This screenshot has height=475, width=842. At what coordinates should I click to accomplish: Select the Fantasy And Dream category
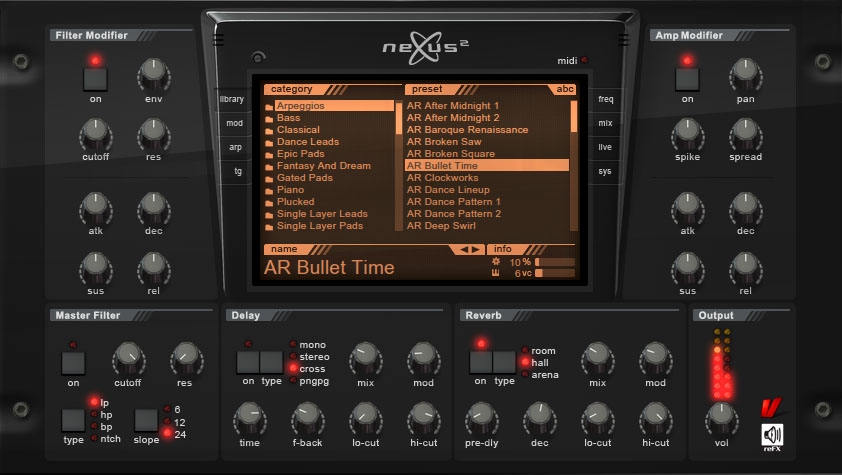click(323, 166)
